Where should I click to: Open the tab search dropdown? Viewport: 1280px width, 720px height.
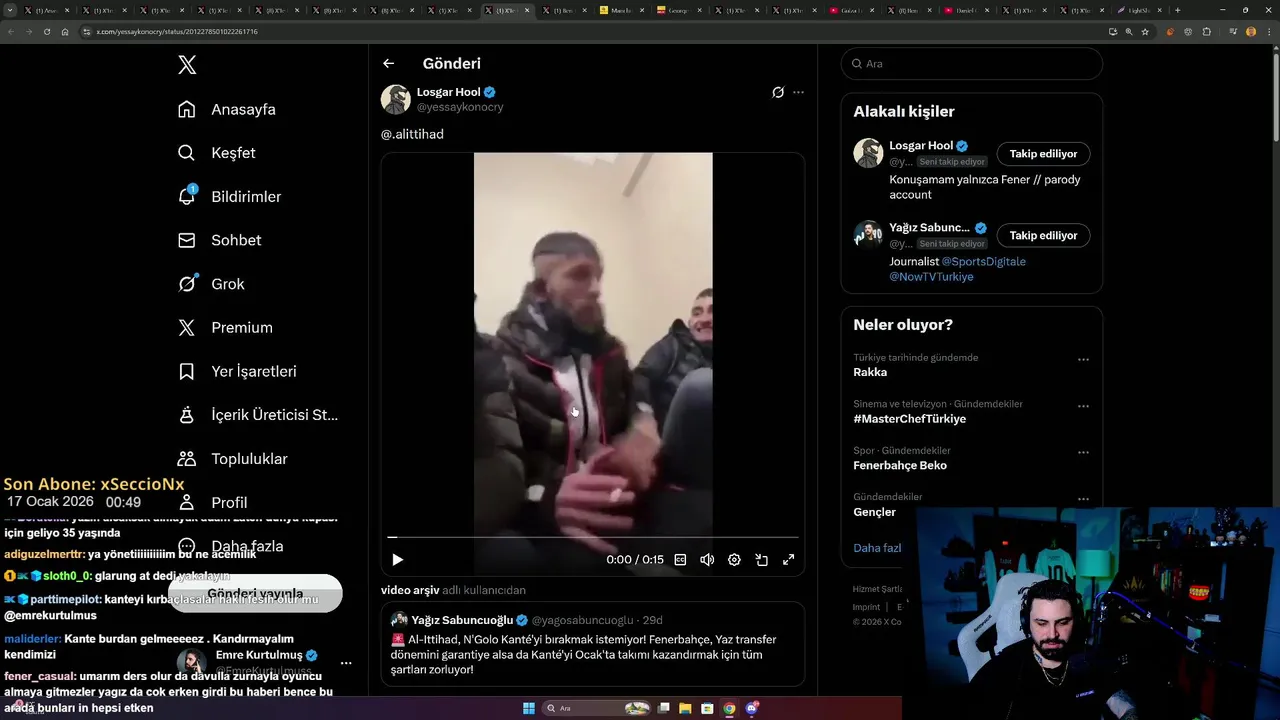[x=10, y=10]
